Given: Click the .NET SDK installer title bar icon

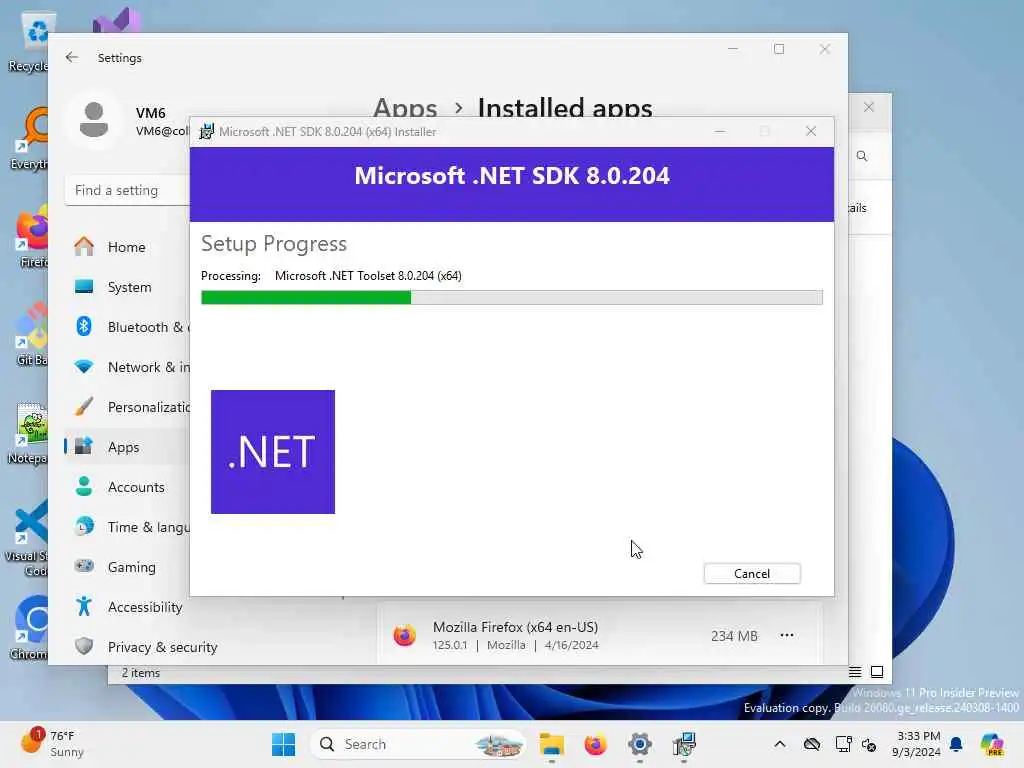Looking at the screenshot, I should pyautogui.click(x=206, y=131).
